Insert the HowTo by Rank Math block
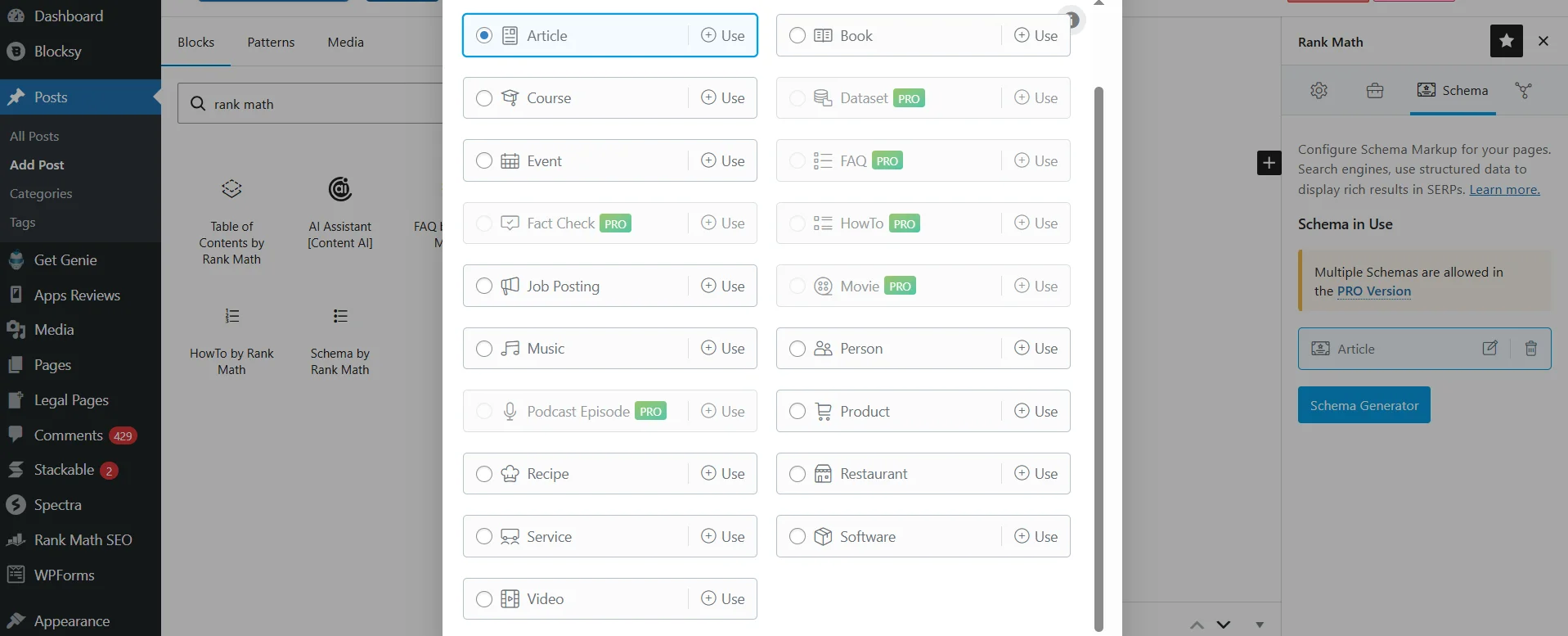The height and width of the screenshot is (636, 1568). click(x=231, y=340)
